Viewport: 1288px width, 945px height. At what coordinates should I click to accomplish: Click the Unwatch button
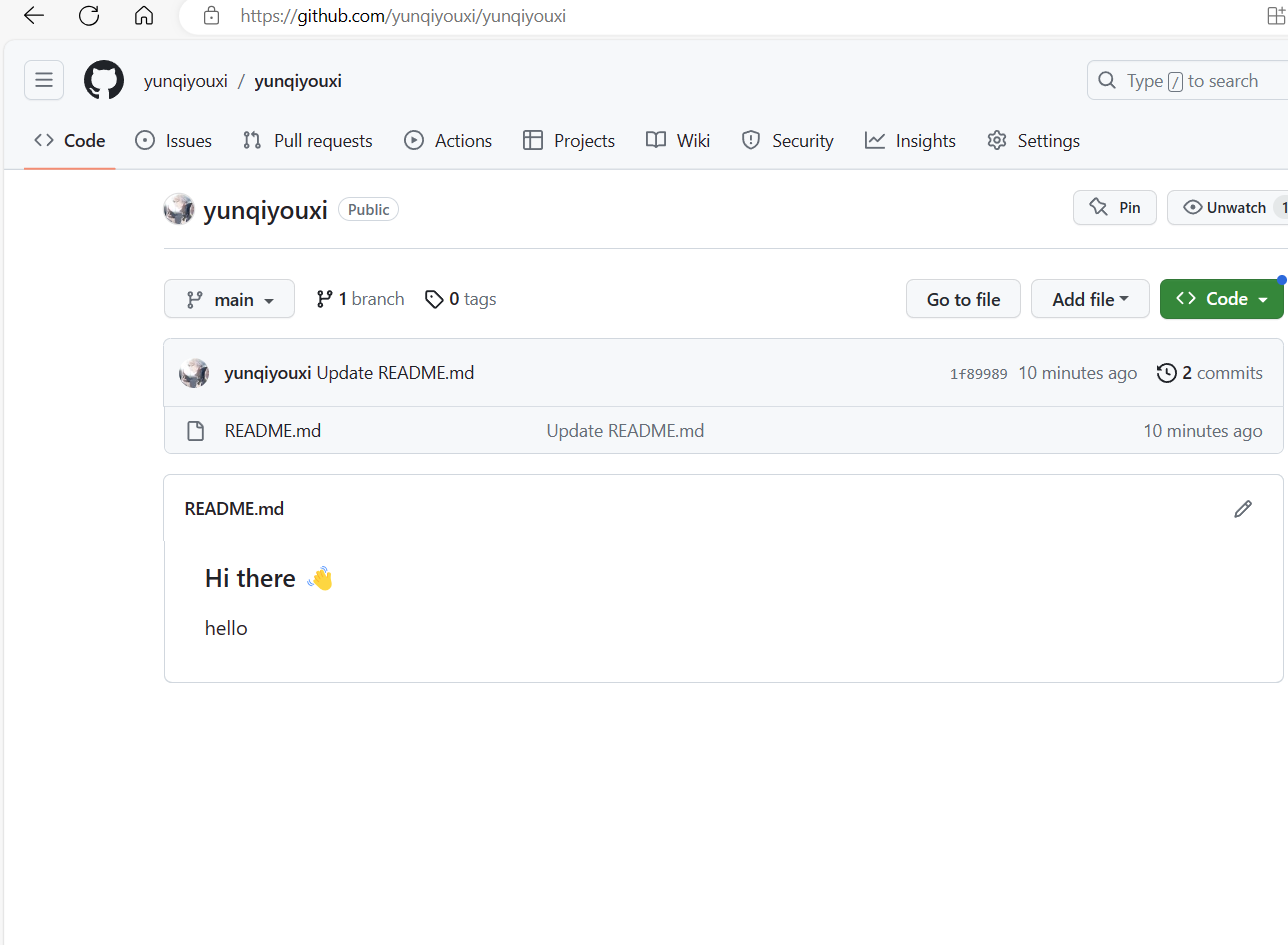pos(1227,207)
